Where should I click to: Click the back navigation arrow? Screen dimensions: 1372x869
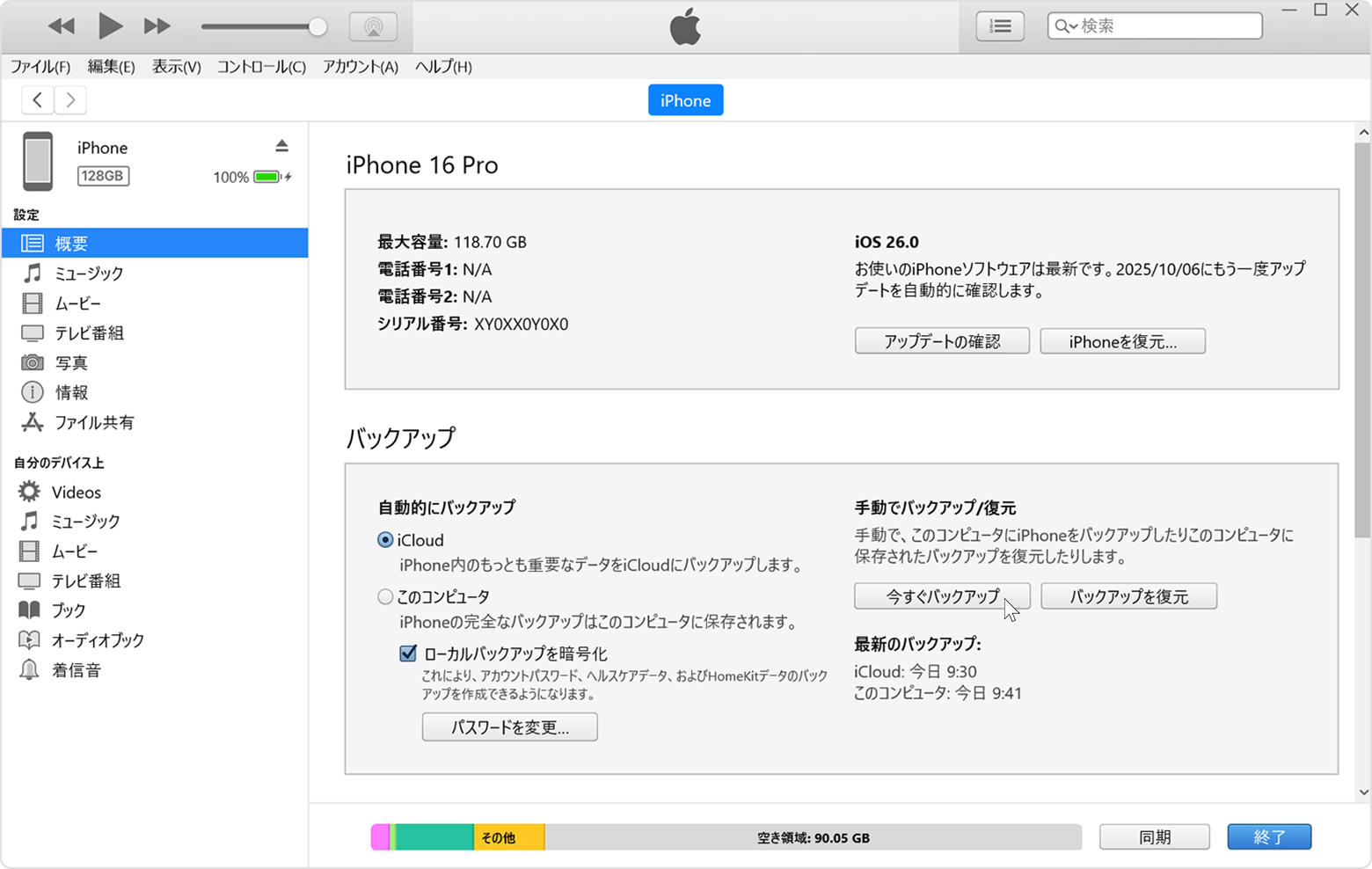click(x=37, y=99)
